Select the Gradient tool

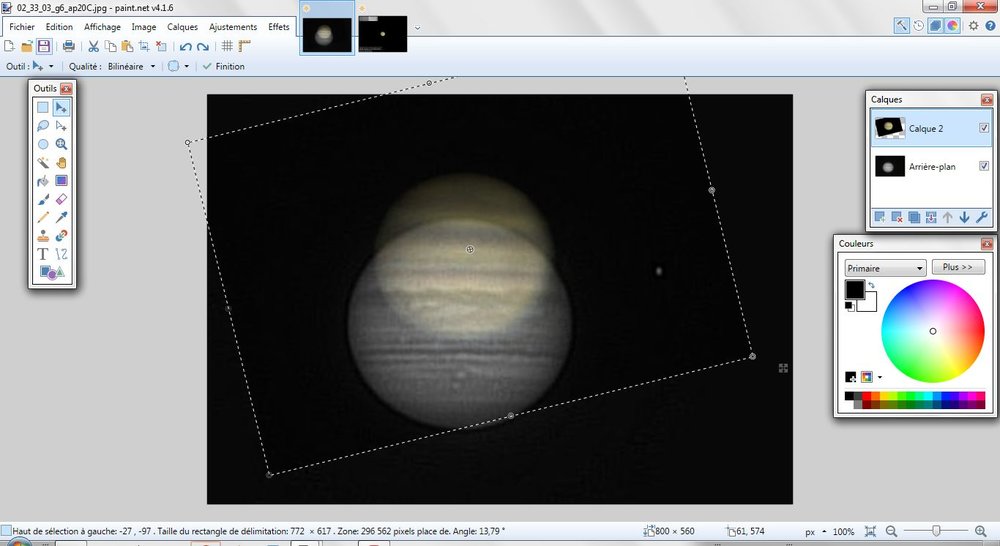point(61,181)
